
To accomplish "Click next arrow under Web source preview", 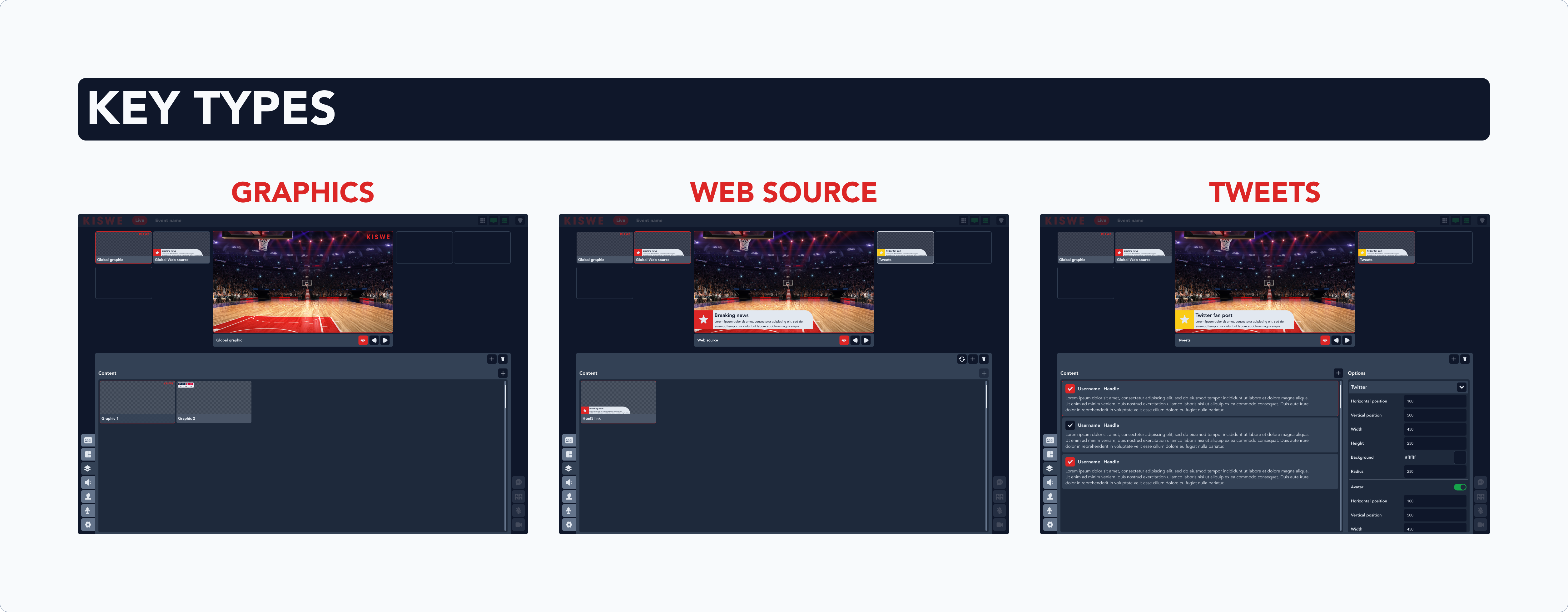I will (x=866, y=340).
